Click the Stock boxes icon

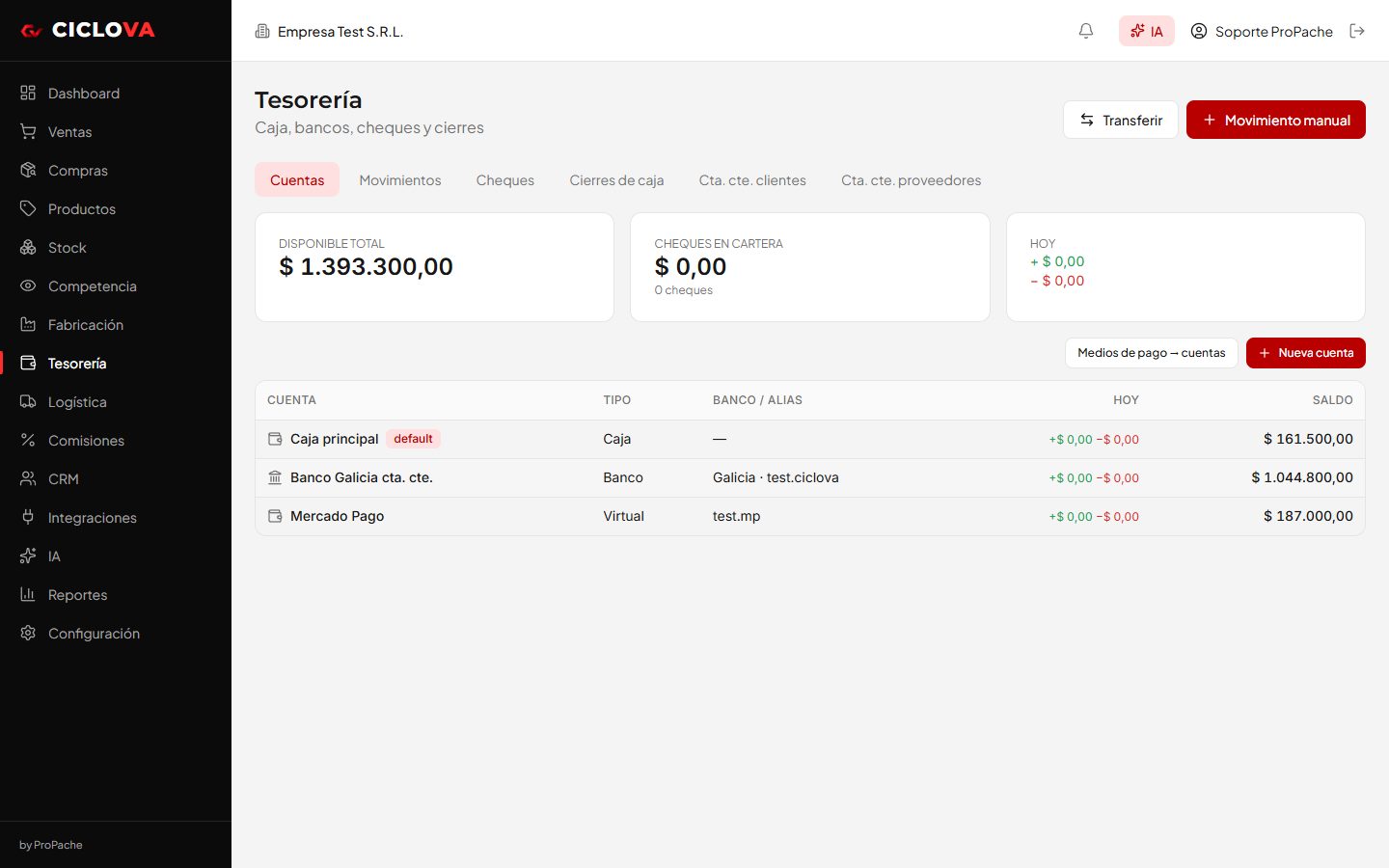click(28, 247)
